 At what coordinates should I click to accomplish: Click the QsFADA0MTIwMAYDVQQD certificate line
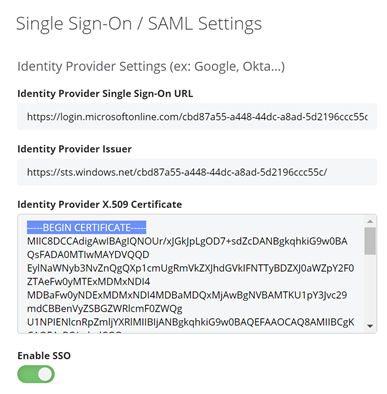(x=88, y=255)
